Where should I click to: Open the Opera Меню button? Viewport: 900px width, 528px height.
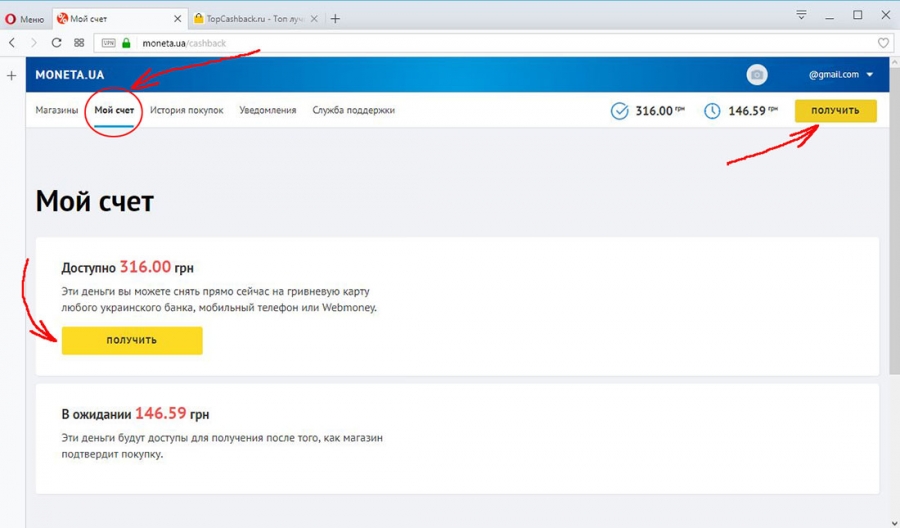point(25,19)
